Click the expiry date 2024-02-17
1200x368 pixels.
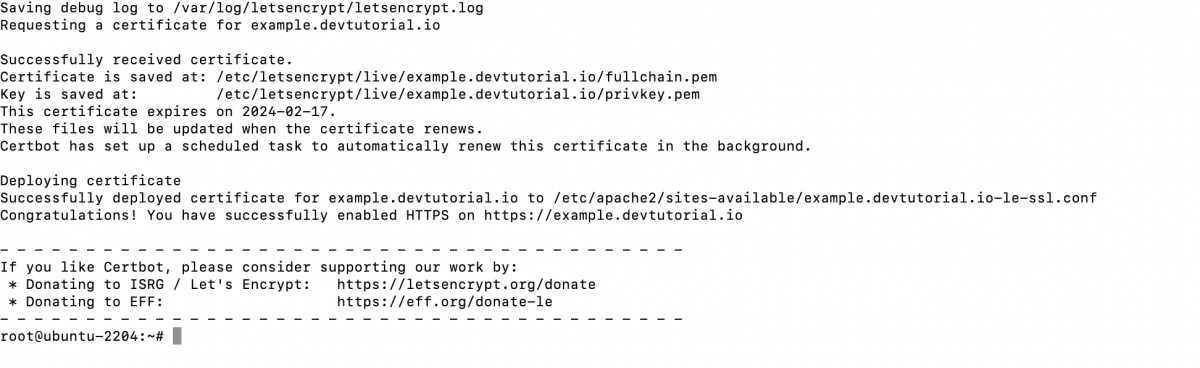point(294,111)
